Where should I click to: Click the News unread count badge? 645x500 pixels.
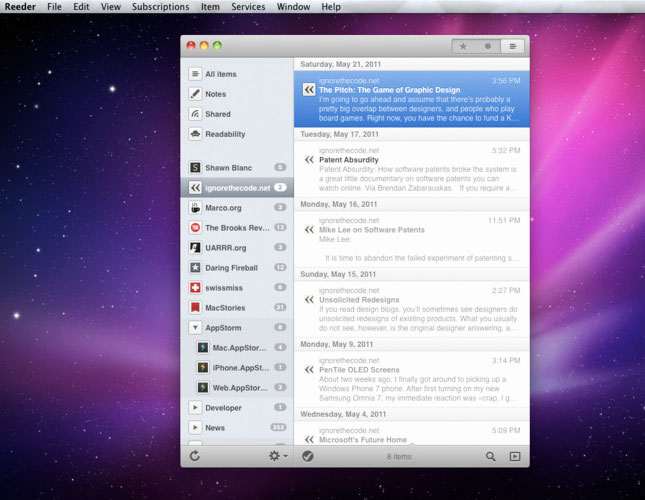[278, 427]
